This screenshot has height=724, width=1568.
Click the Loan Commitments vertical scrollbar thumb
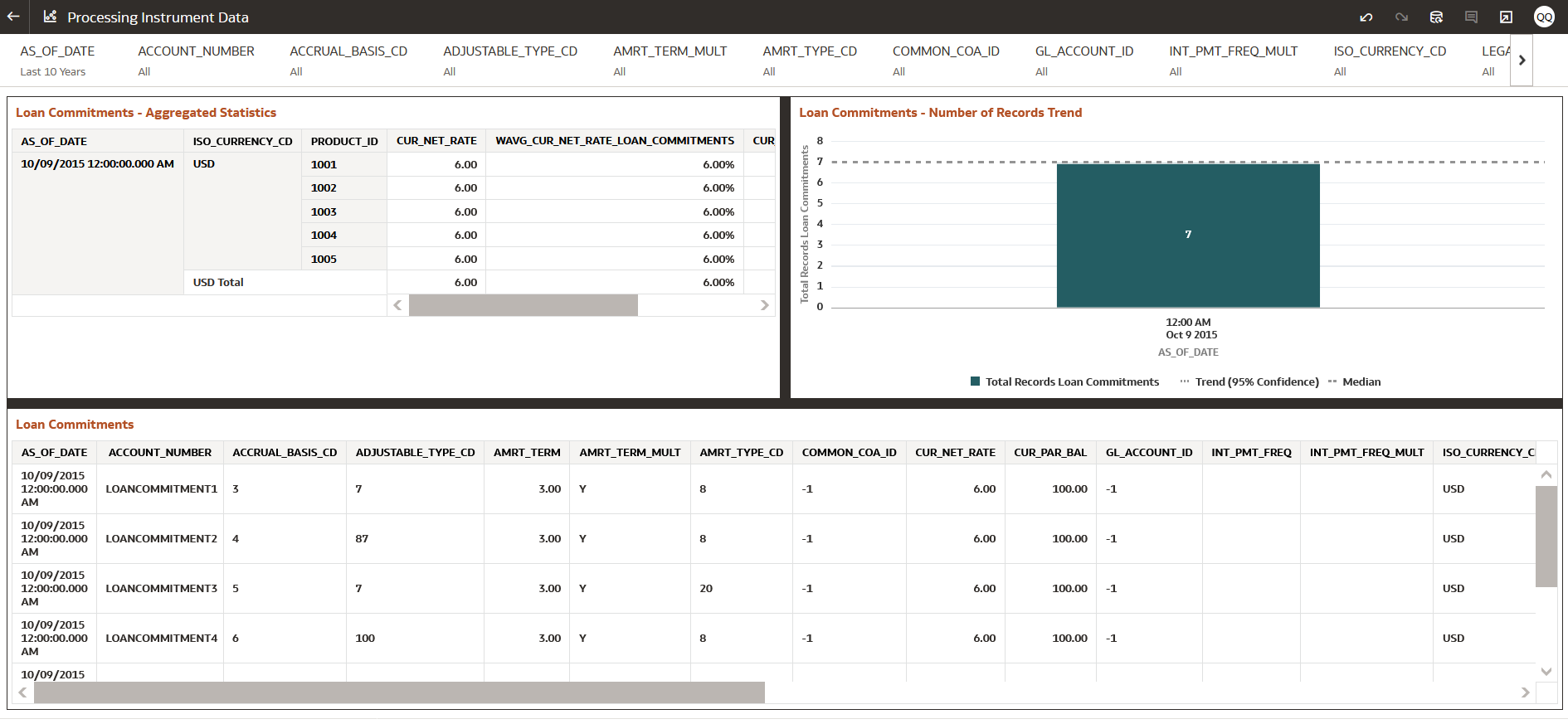click(x=1546, y=537)
